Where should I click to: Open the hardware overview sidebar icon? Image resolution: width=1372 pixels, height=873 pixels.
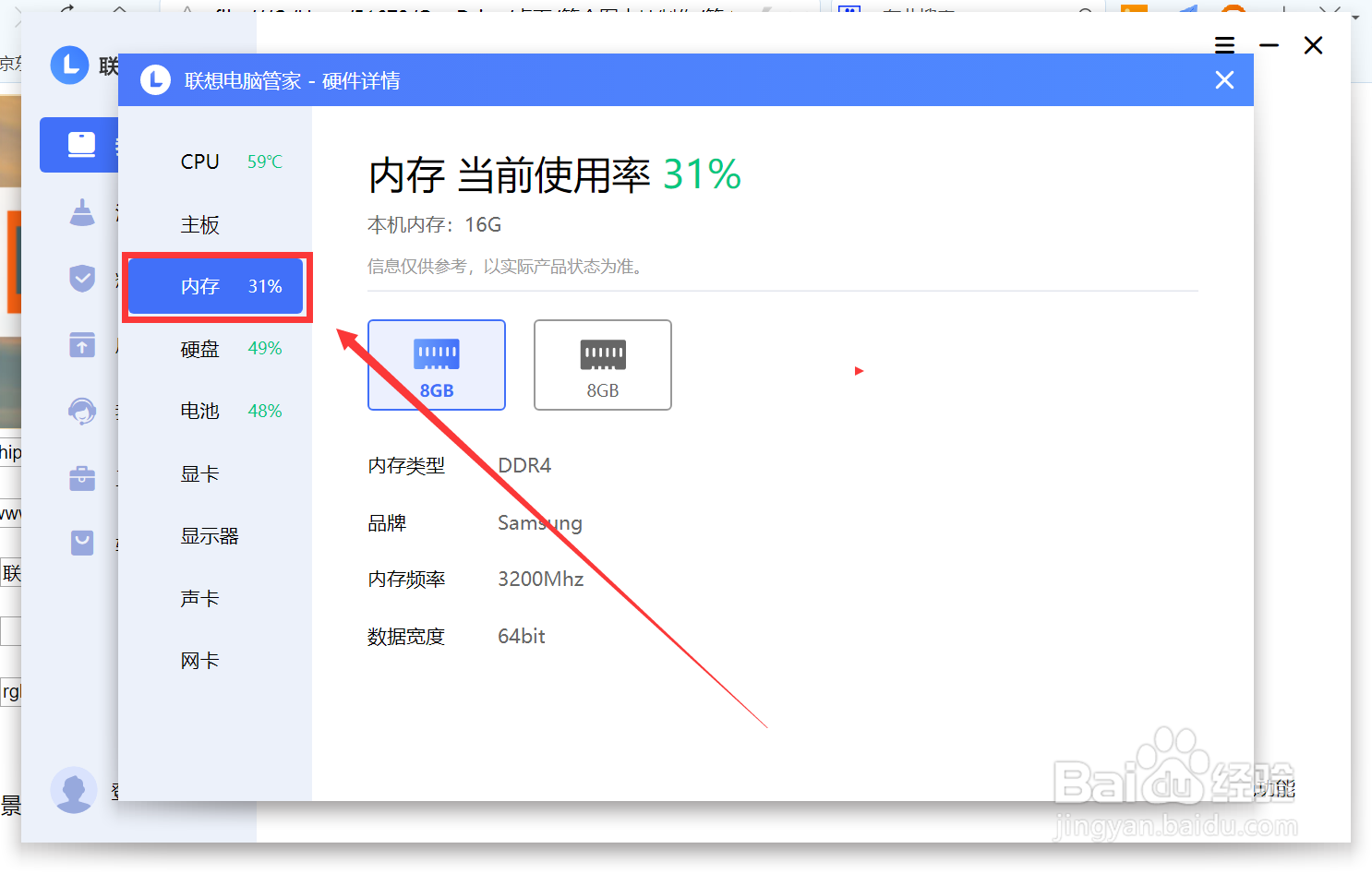point(81,145)
